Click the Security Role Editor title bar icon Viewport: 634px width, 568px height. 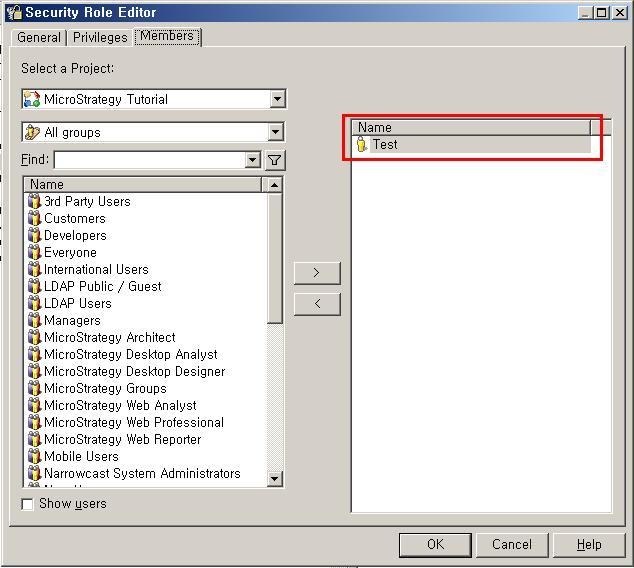point(15,12)
